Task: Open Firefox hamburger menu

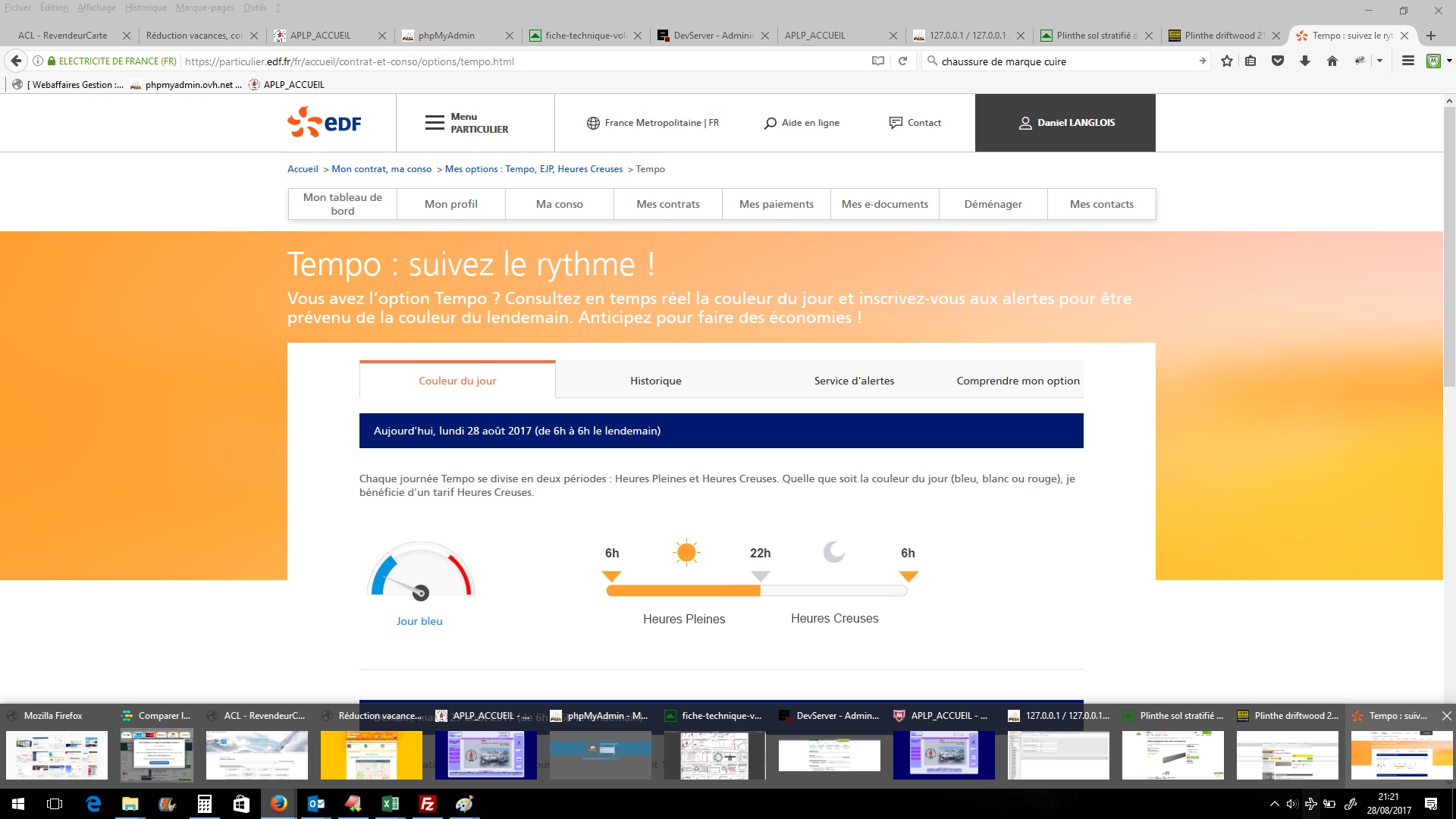Action: [x=1408, y=61]
